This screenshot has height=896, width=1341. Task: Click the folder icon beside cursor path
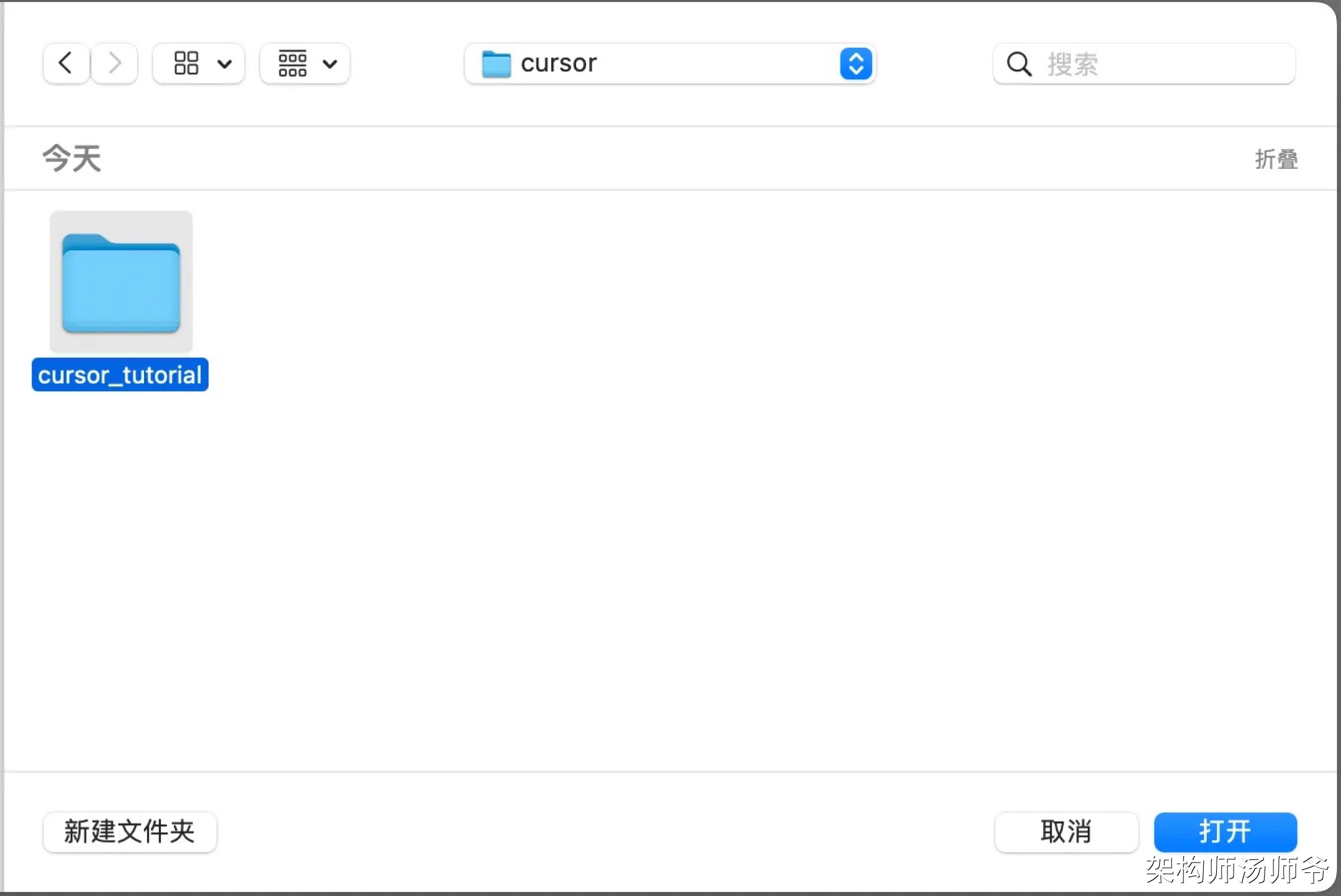click(x=496, y=63)
